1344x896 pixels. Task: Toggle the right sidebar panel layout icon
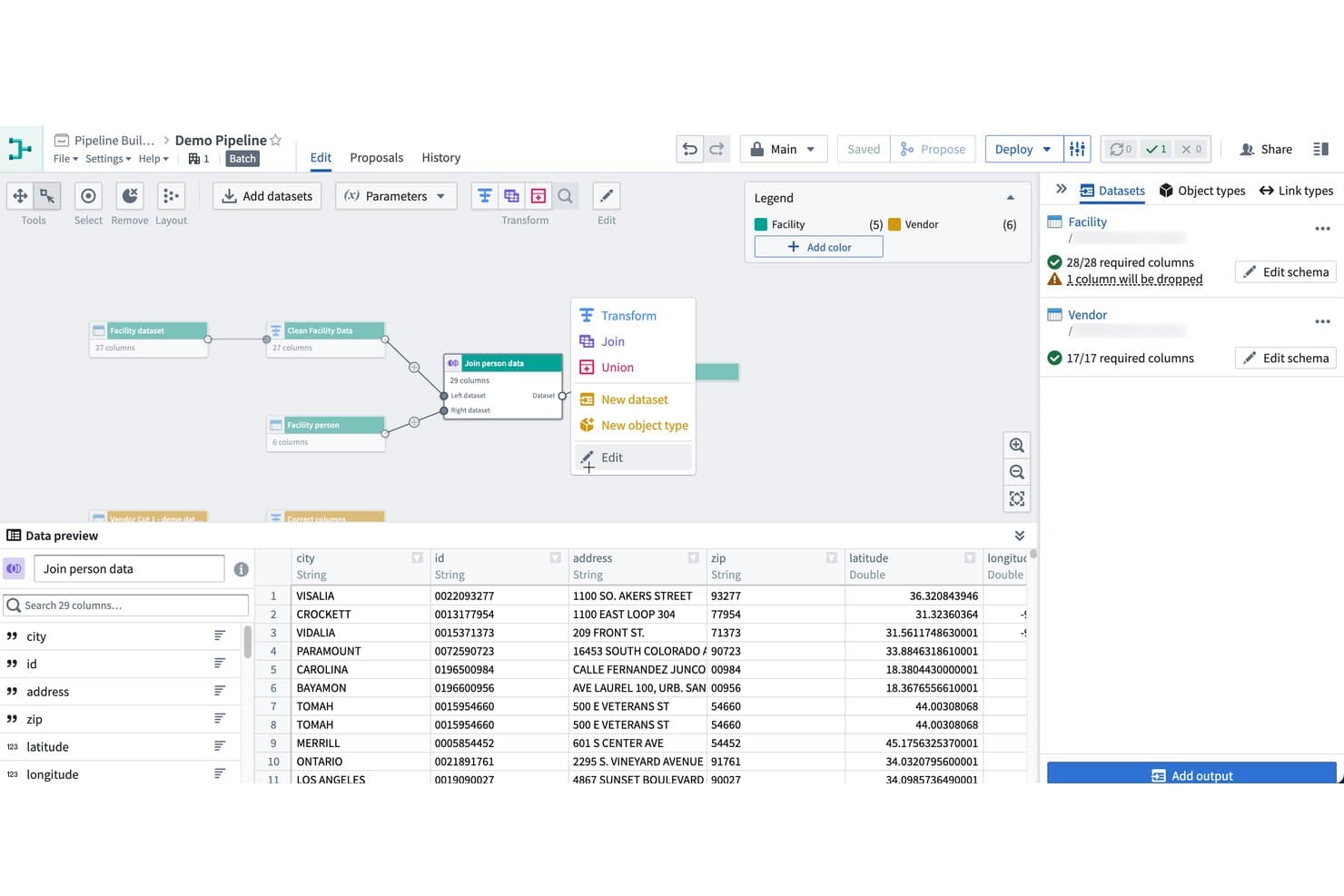1321,149
